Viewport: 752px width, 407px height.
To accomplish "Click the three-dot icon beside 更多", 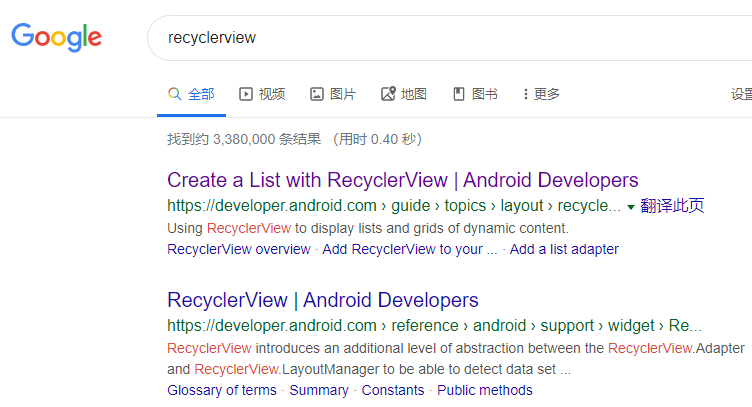I will click(526, 94).
